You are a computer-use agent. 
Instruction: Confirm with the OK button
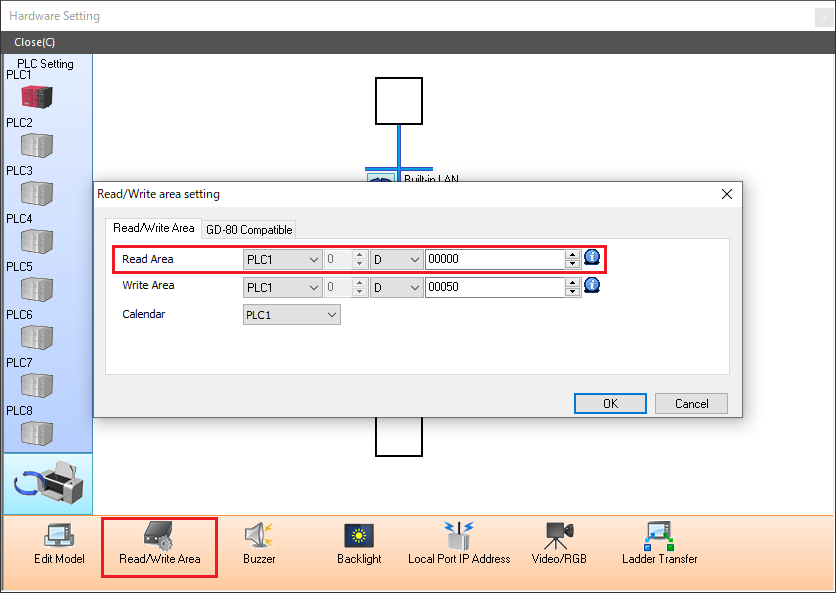point(610,403)
